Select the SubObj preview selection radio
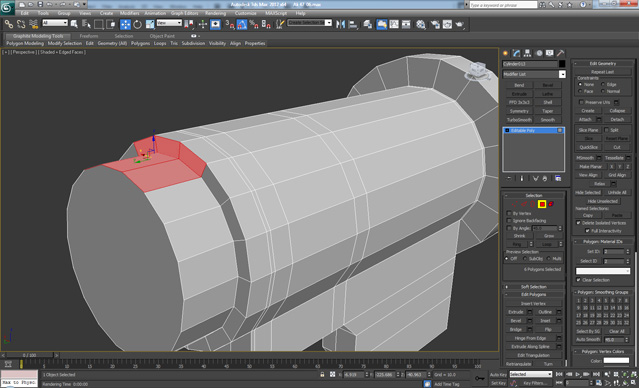The height and width of the screenshot is (388, 639). [x=525, y=258]
